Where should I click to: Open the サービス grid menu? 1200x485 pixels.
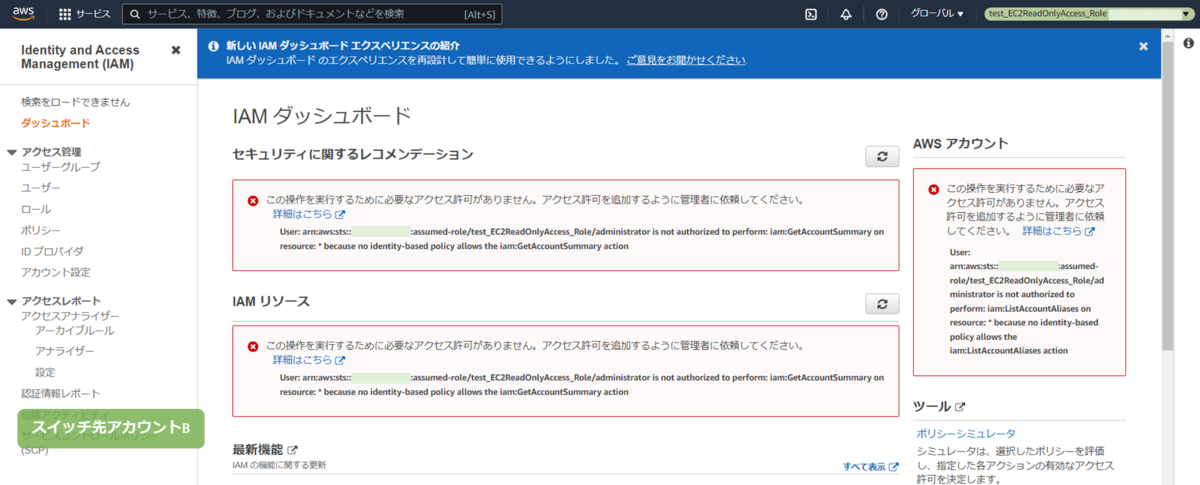85,14
